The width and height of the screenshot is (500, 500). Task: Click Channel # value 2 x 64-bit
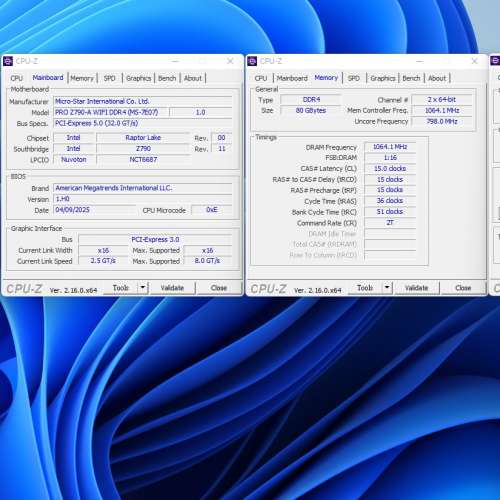click(x=442, y=100)
